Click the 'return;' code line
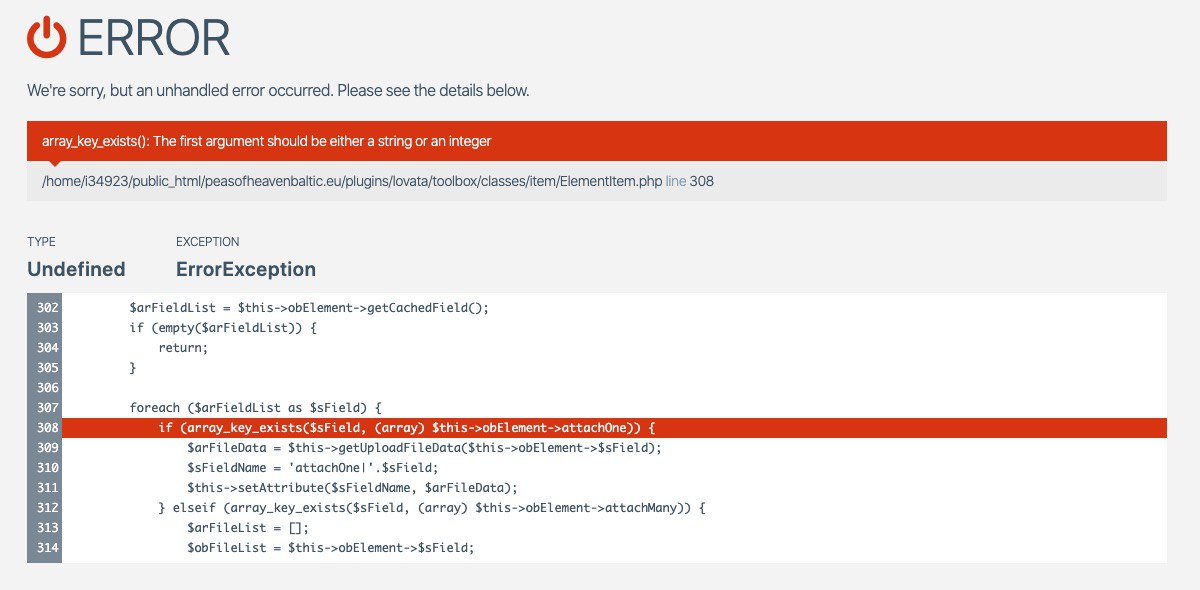The width and height of the screenshot is (1200, 590). [x=183, y=348]
